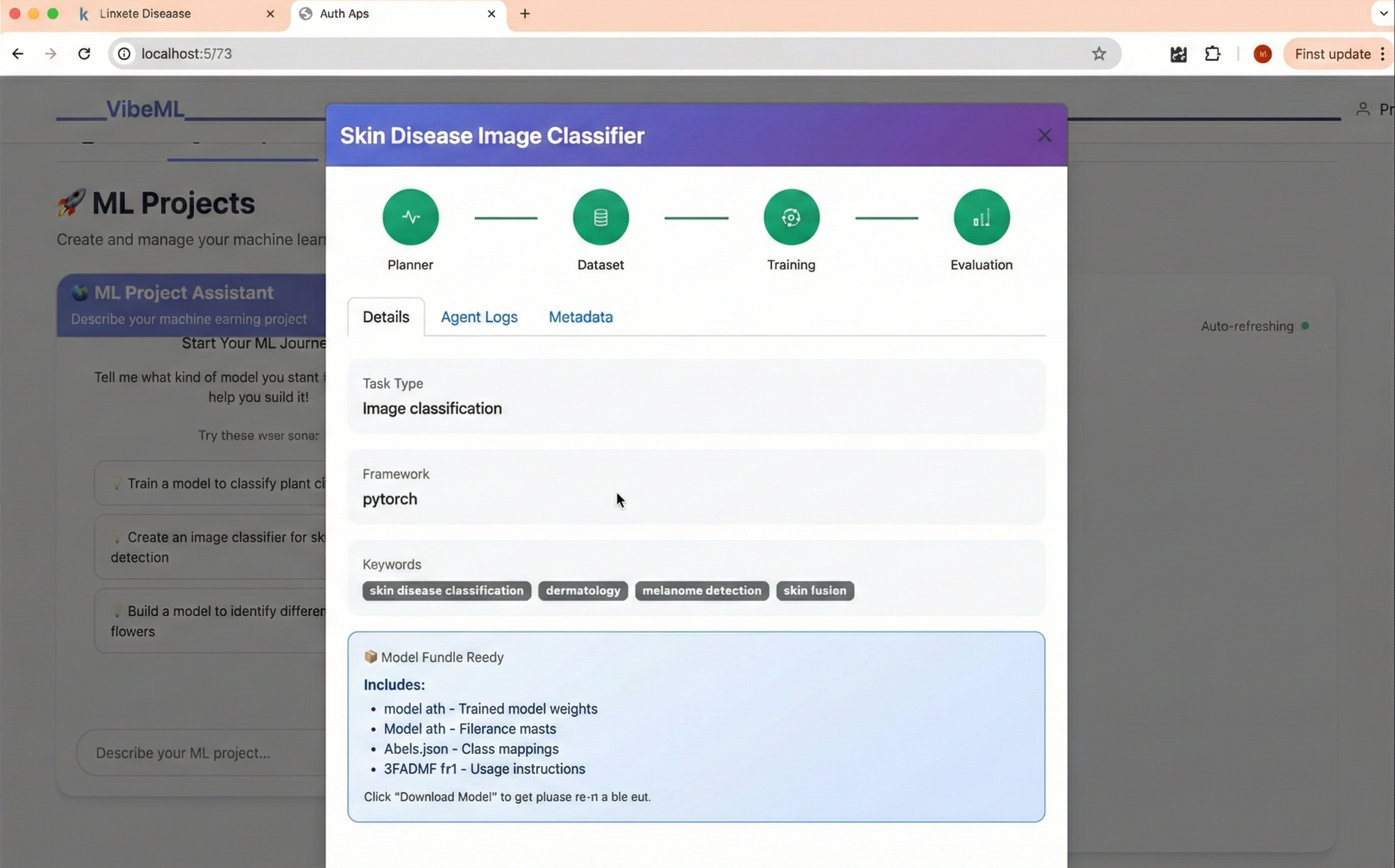Click the Planner stage icon
This screenshot has width=1395, height=868.
click(410, 217)
